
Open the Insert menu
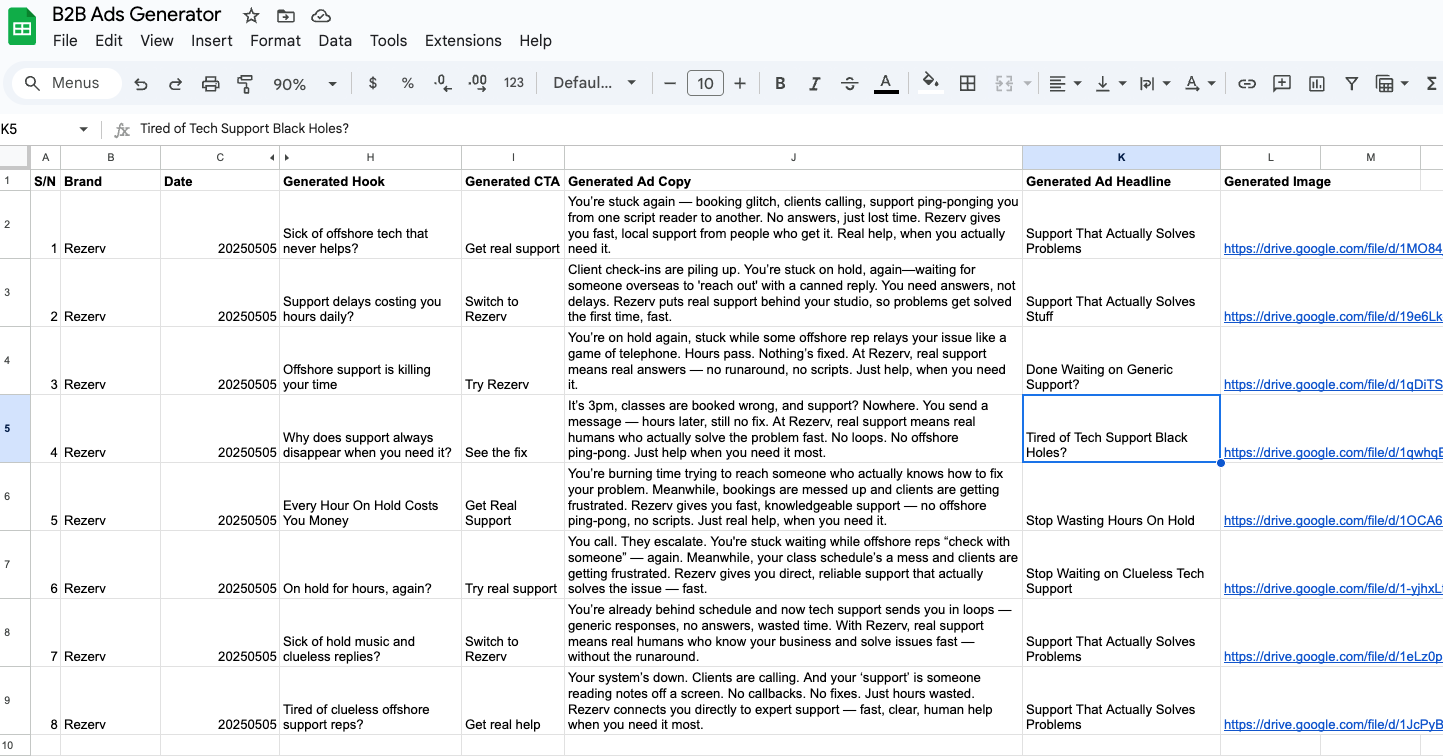212,41
